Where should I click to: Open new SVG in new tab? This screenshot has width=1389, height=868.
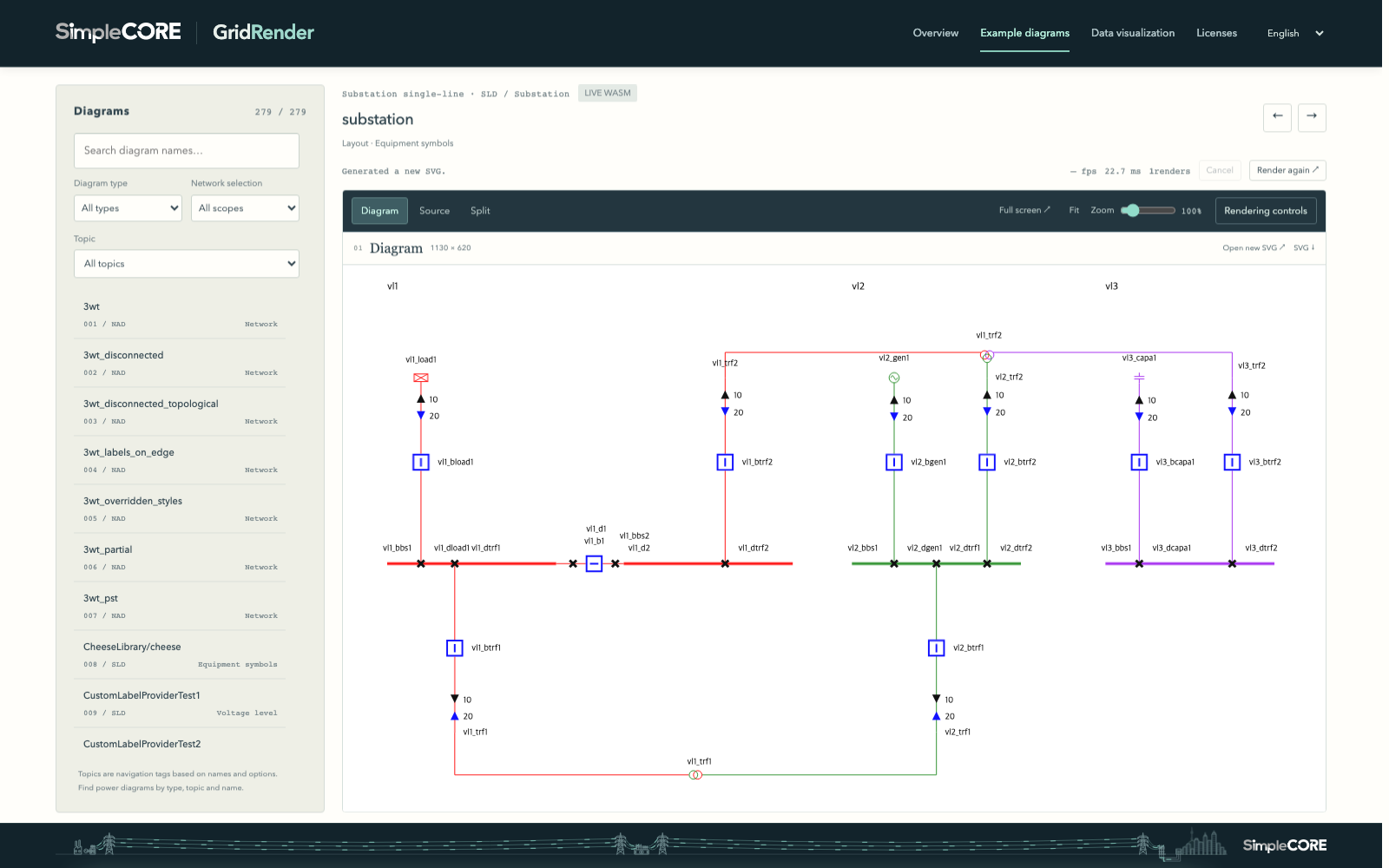[1254, 248]
